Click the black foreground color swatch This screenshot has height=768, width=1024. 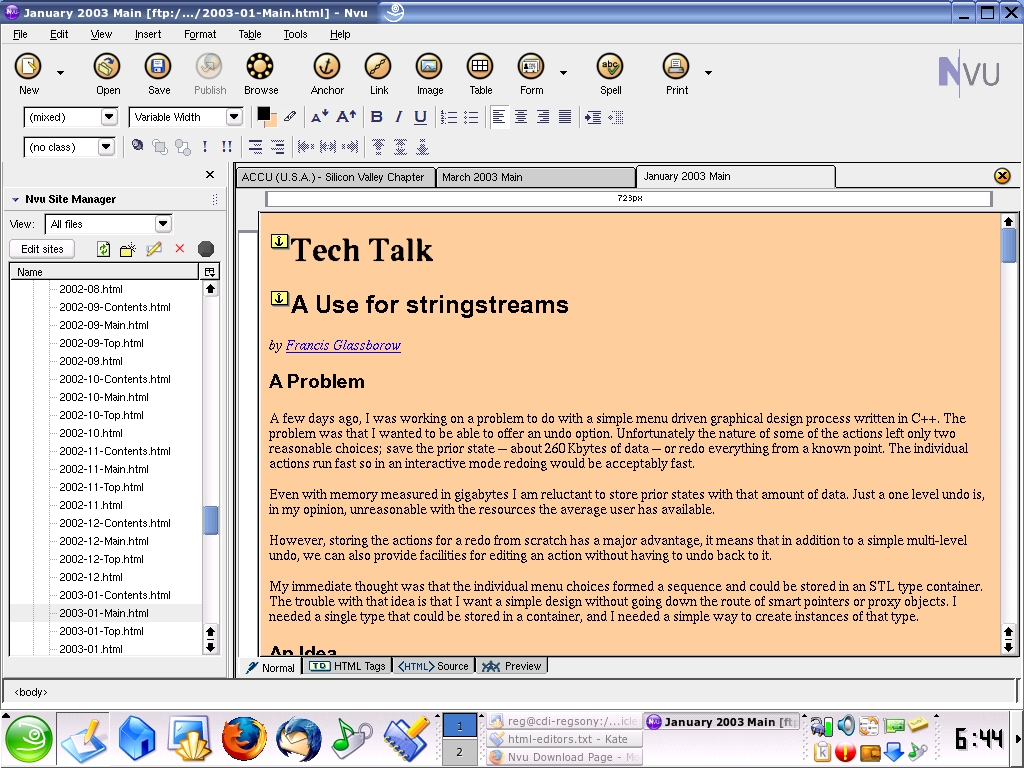pos(263,113)
